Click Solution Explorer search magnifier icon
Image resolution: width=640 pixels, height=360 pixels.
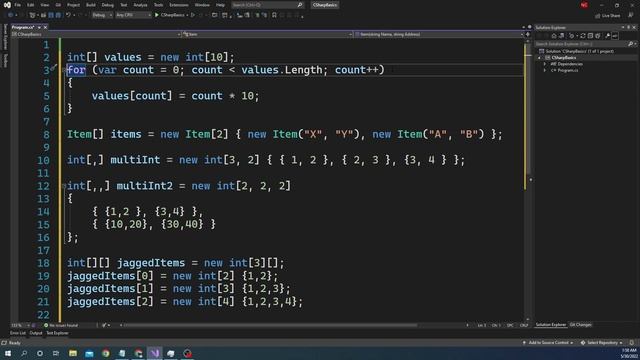click(630, 44)
